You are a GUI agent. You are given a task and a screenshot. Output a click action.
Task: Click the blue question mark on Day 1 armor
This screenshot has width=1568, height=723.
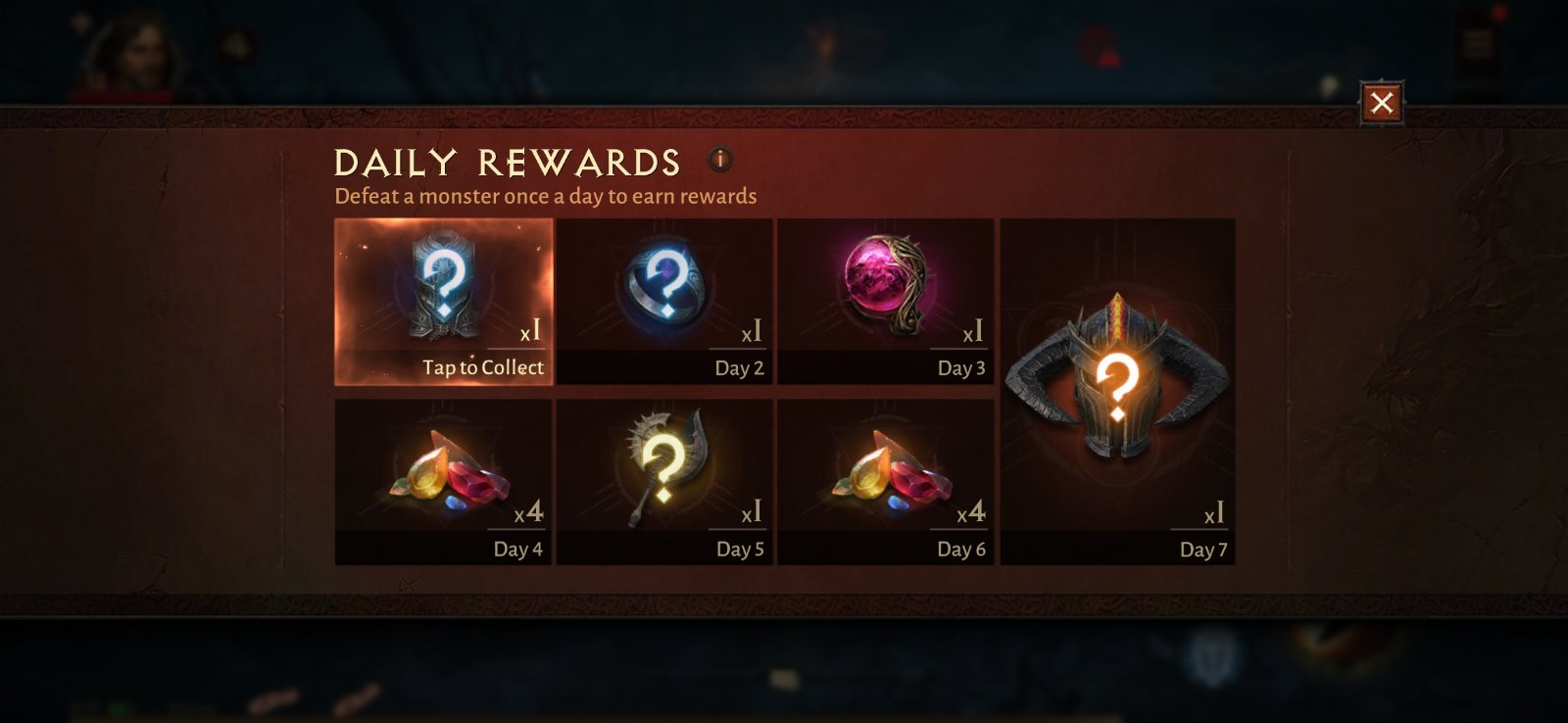click(x=444, y=281)
